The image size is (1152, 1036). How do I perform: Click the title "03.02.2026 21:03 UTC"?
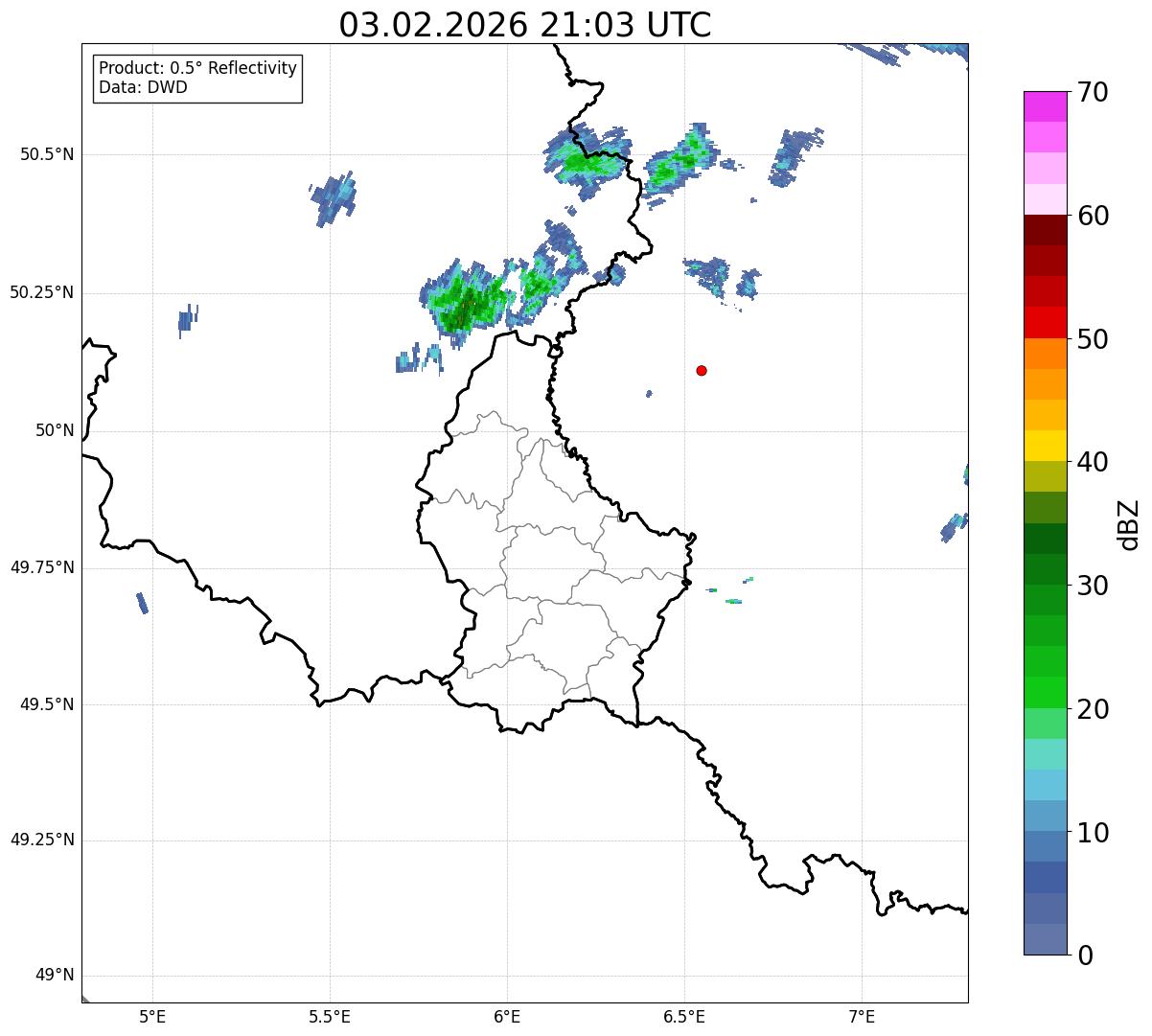point(525,25)
